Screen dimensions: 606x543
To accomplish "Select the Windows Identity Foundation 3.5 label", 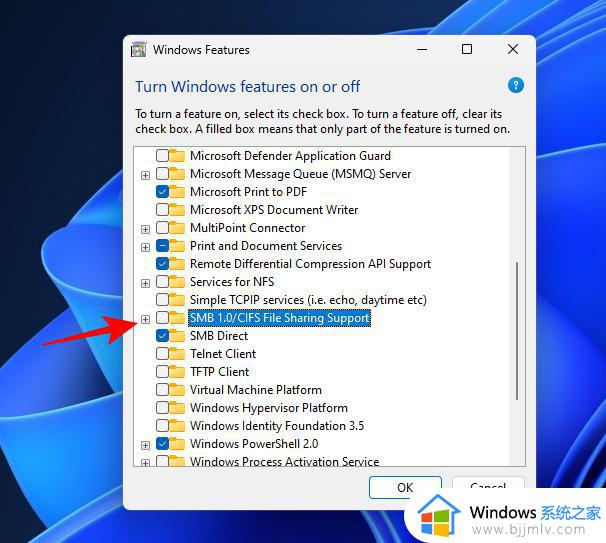I will (x=277, y=426).
